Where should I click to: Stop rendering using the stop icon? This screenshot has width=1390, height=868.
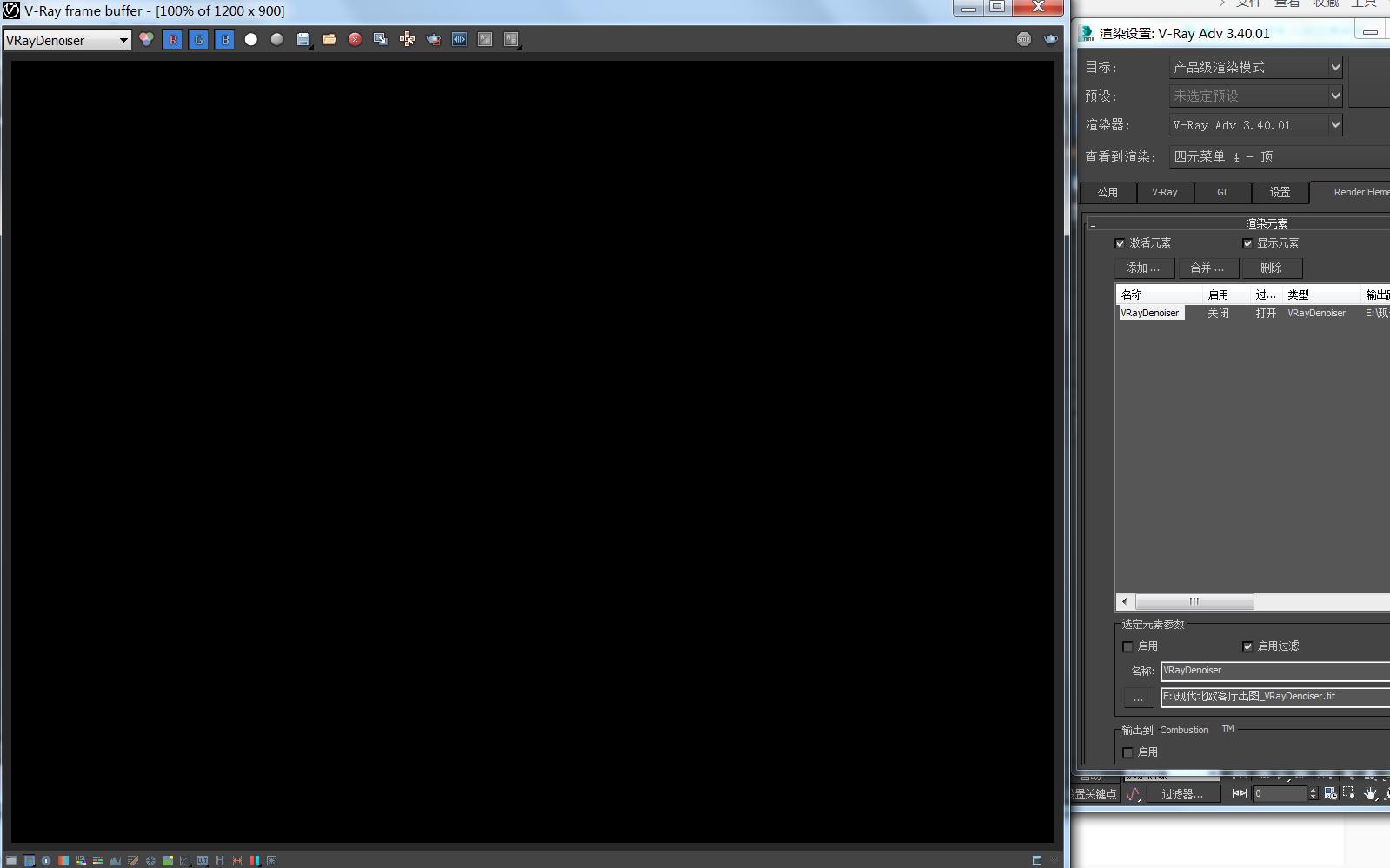click(x=1024, y=39)
